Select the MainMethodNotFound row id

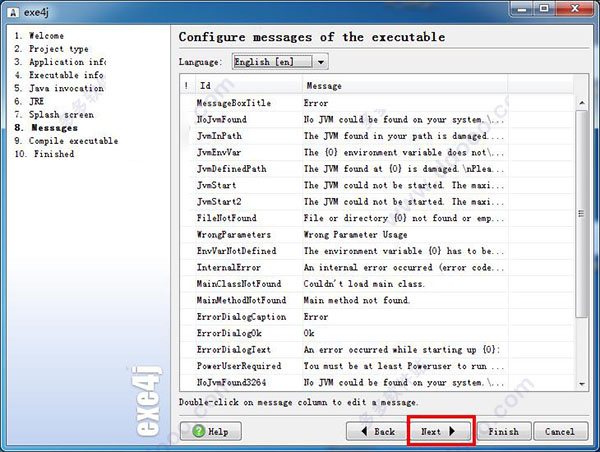241,300
